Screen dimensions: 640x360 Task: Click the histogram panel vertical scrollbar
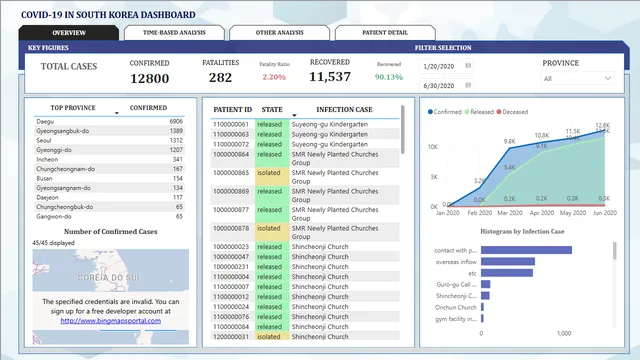[614, 251]
